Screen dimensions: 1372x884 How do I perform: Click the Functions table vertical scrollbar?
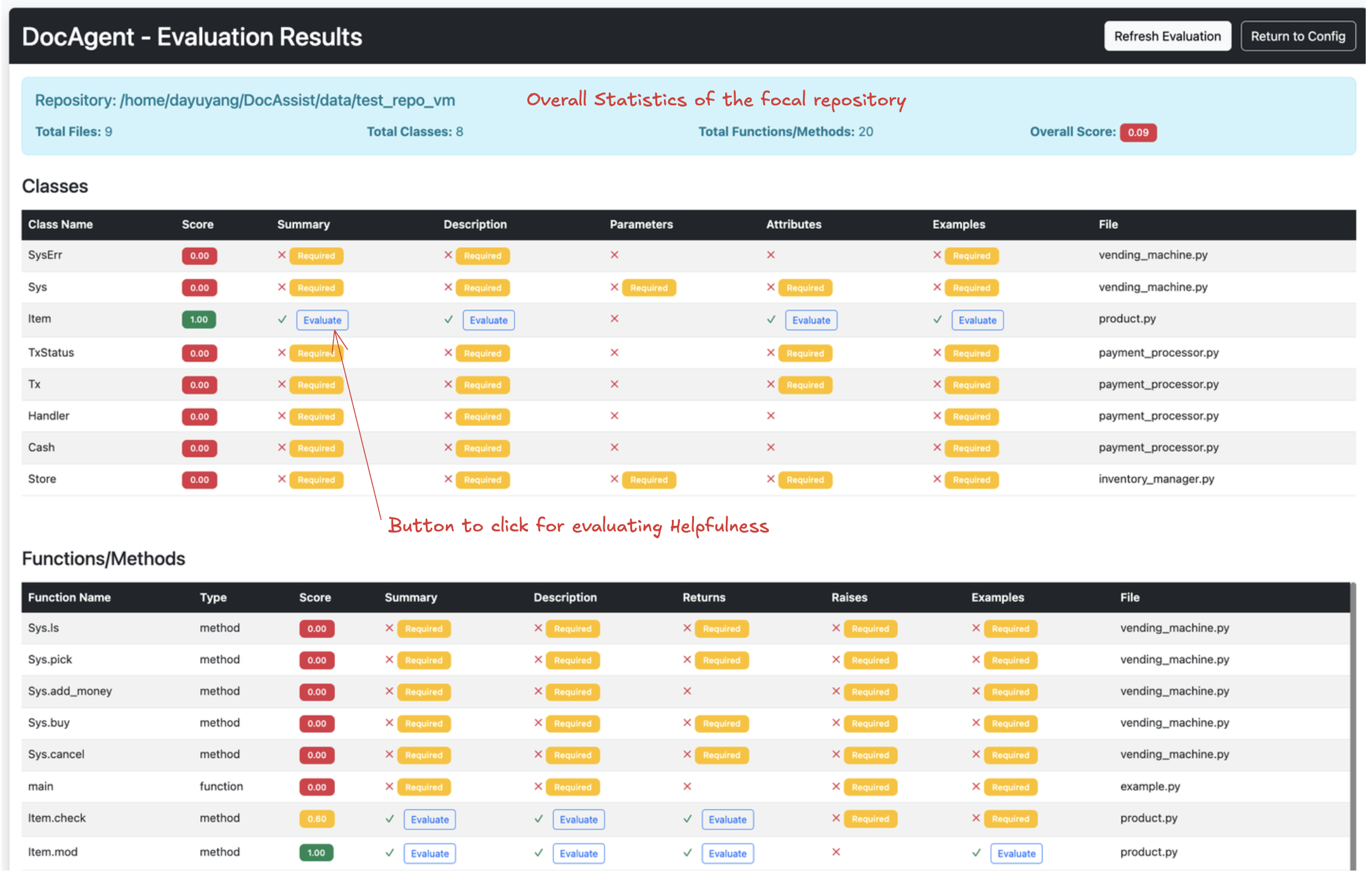tap(1353, 725)
